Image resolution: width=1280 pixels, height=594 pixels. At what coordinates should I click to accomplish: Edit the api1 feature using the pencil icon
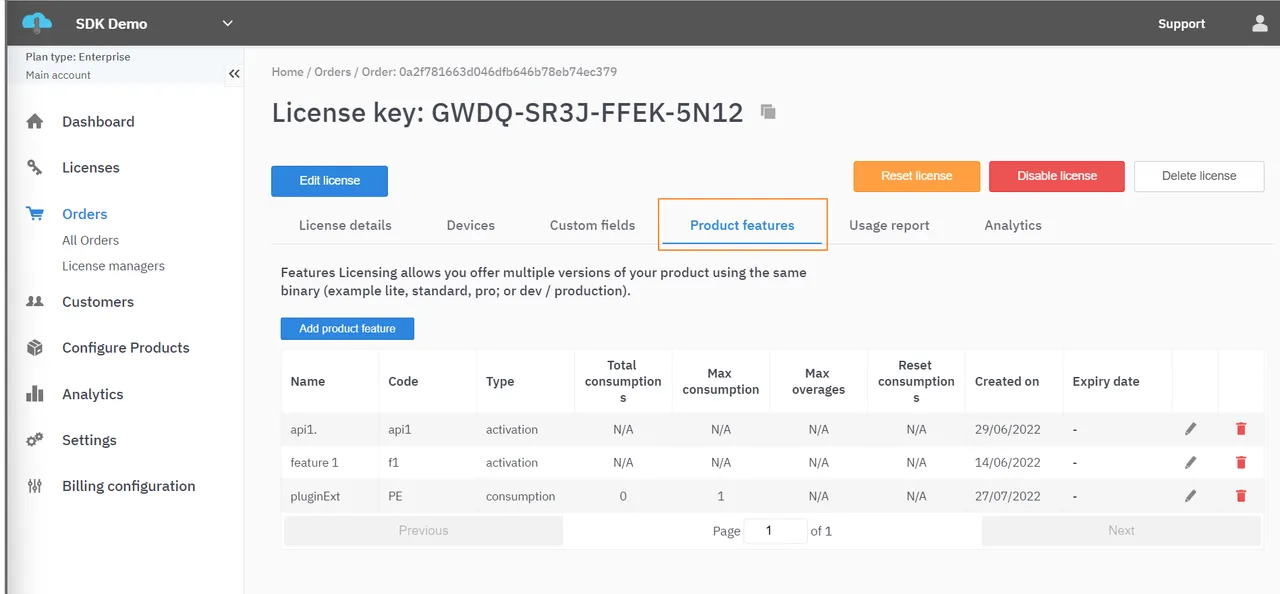1190,428
